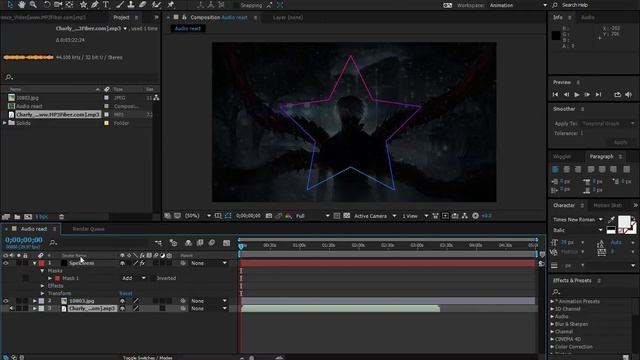Toggle mute audio in Preview panel

click(x=629, y=94)
